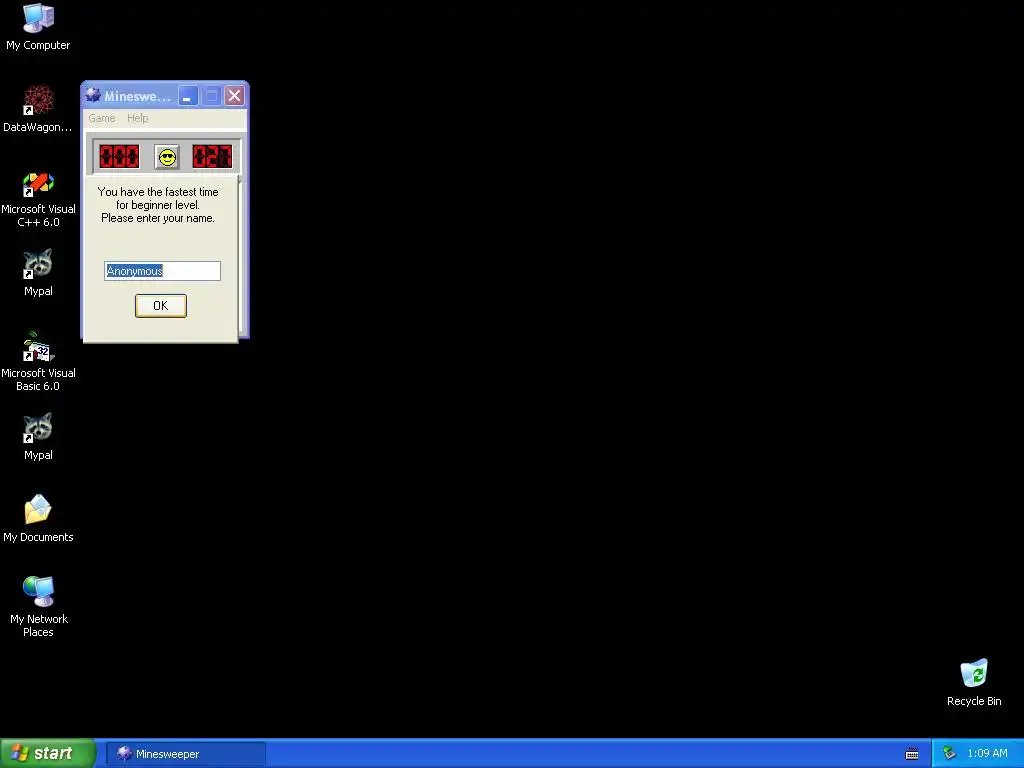The width and height of the screenshot is (1024, 768).
Task: Open the Start menu
Action: point(48,753)
